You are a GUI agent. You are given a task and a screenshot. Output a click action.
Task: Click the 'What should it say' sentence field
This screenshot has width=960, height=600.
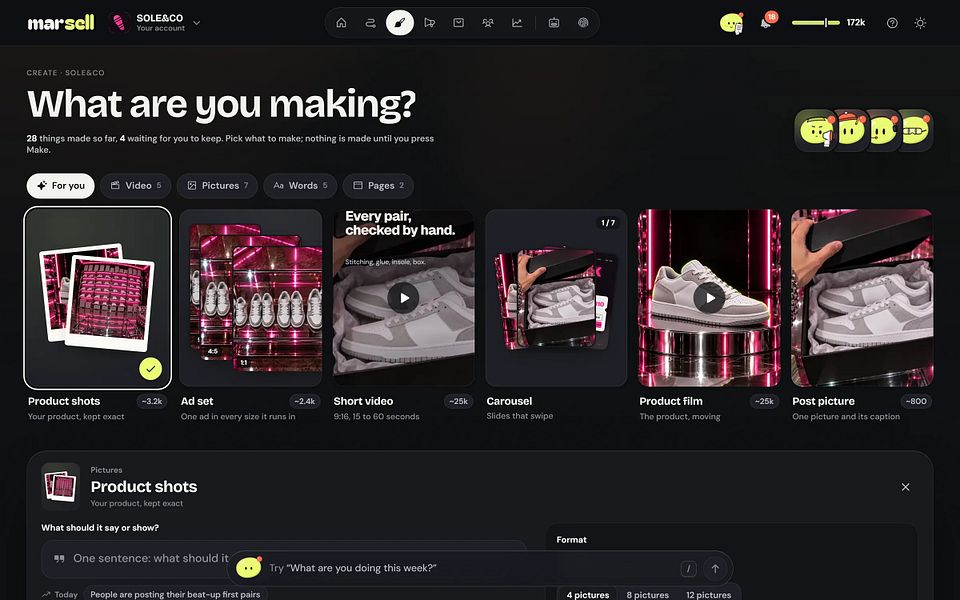283,558
